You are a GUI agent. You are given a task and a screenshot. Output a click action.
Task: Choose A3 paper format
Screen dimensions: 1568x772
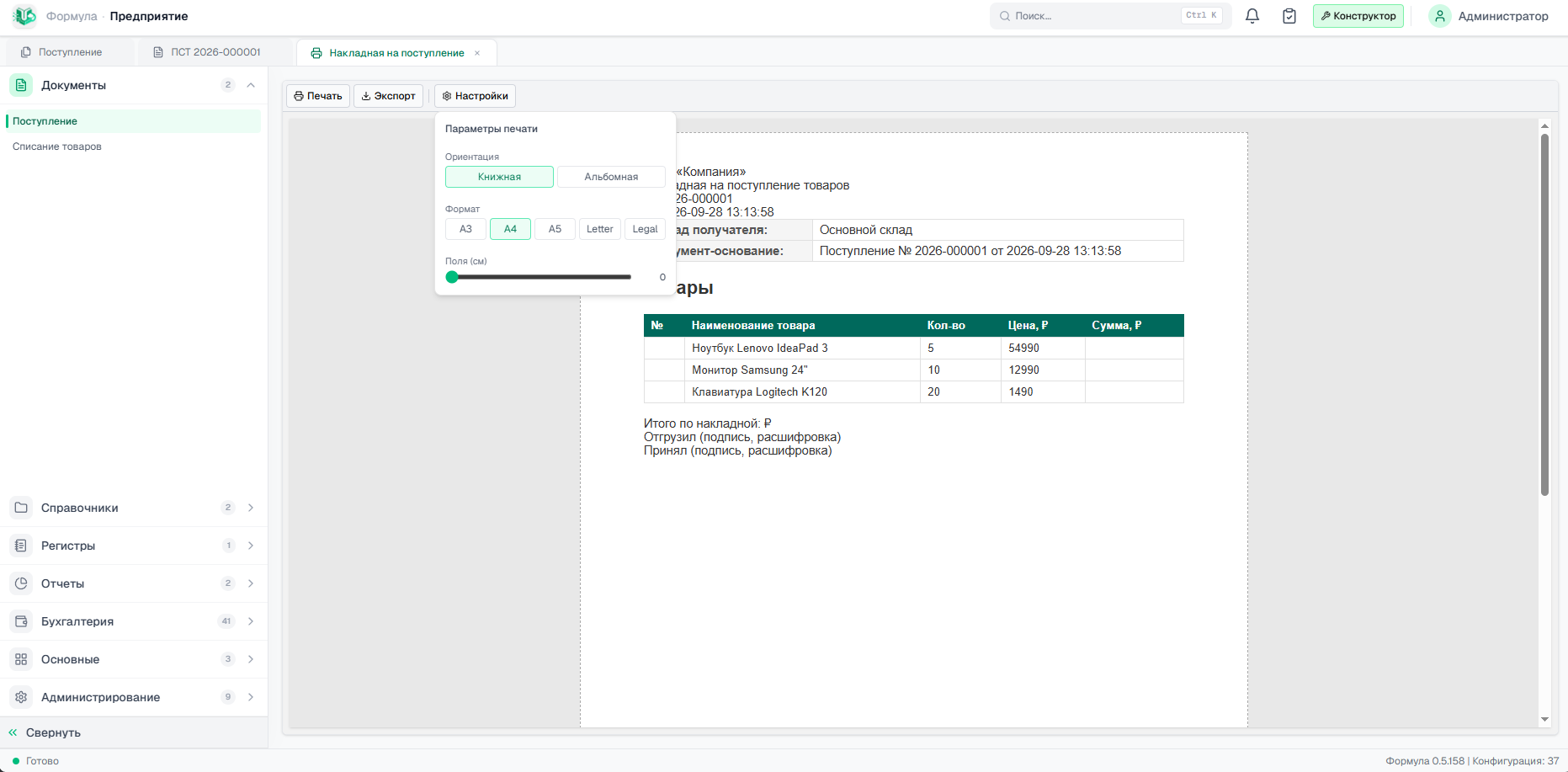[x=465, y=229]
